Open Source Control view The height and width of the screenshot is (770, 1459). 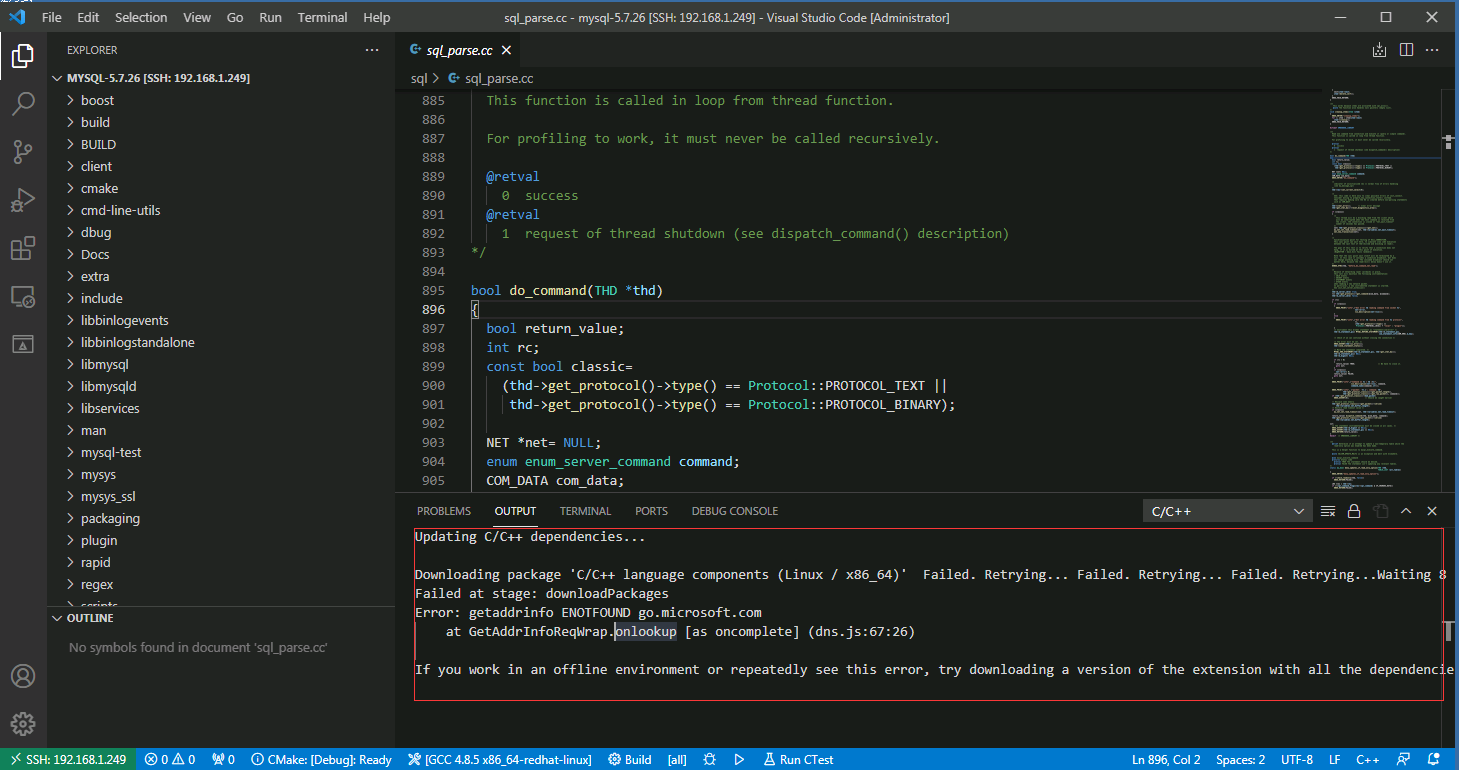(x=23, y=152)
